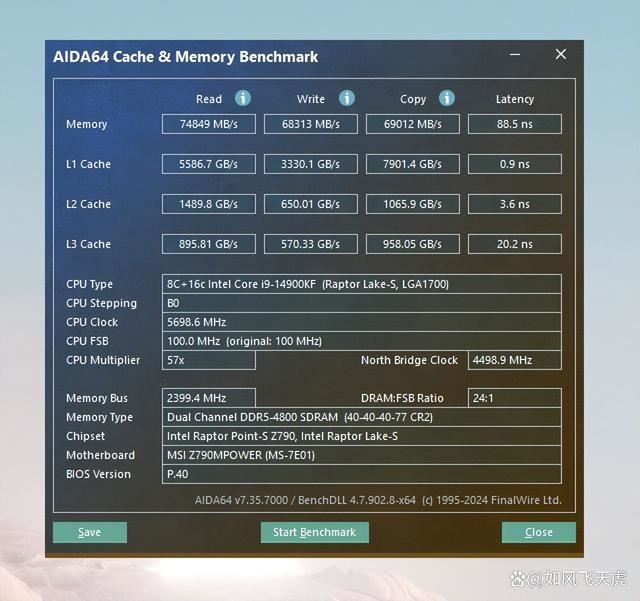
Task: Click the Memory Latency 88.5 ns field
Action: 514,124
